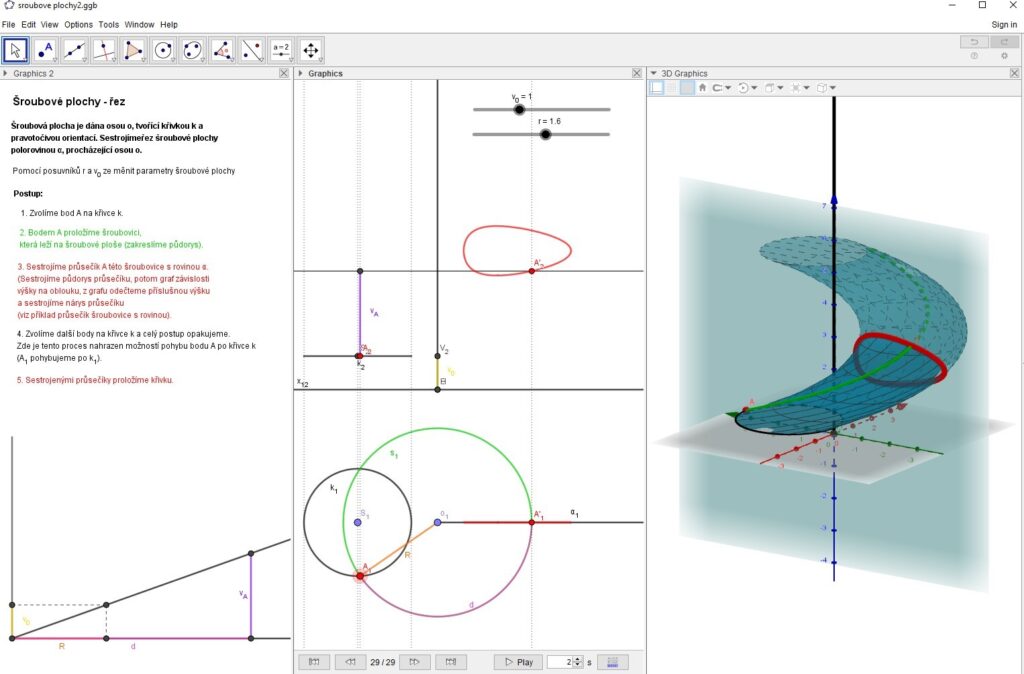Select the Point tool

(46, 50)
